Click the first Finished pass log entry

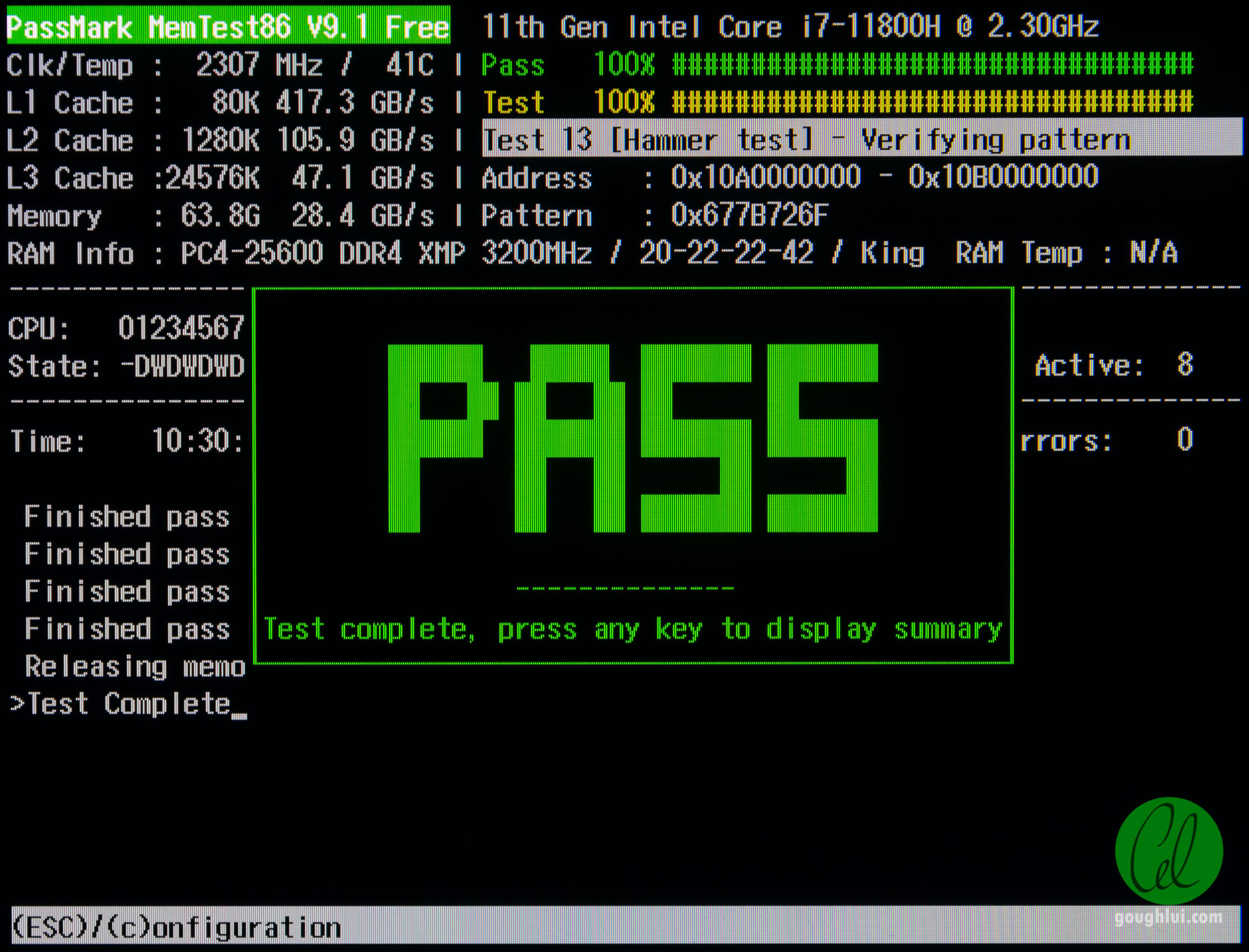(127, 517)
